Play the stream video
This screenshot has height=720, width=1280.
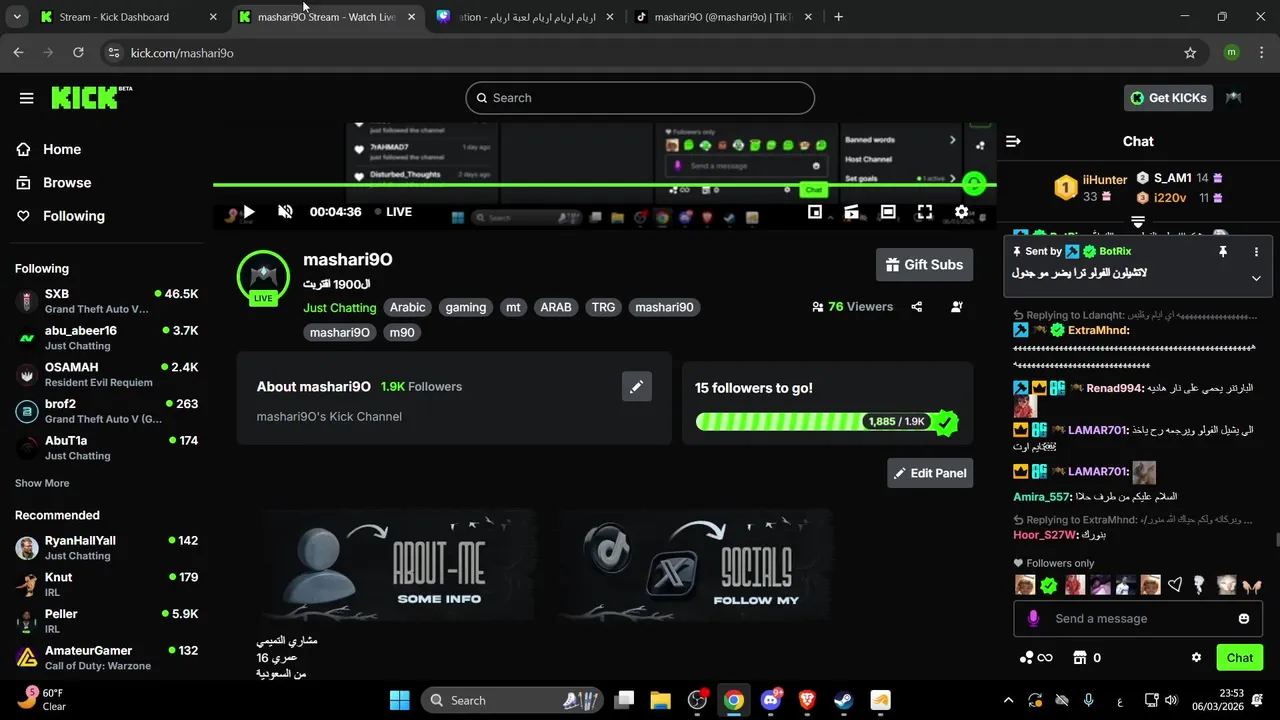[249, 212]
